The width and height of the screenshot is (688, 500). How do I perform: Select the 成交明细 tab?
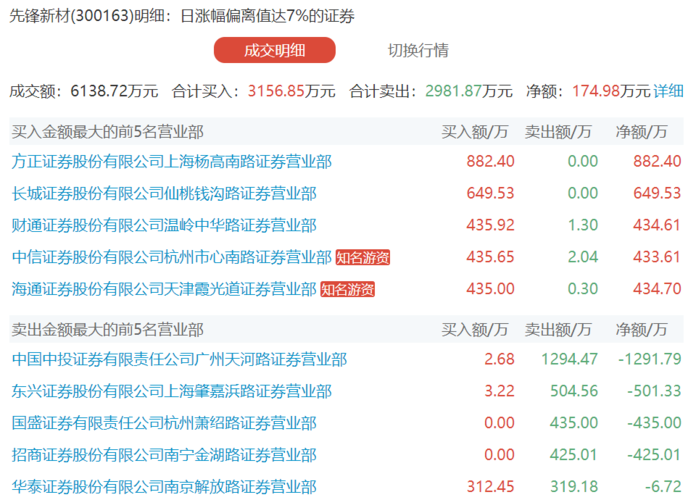[275, 50]
